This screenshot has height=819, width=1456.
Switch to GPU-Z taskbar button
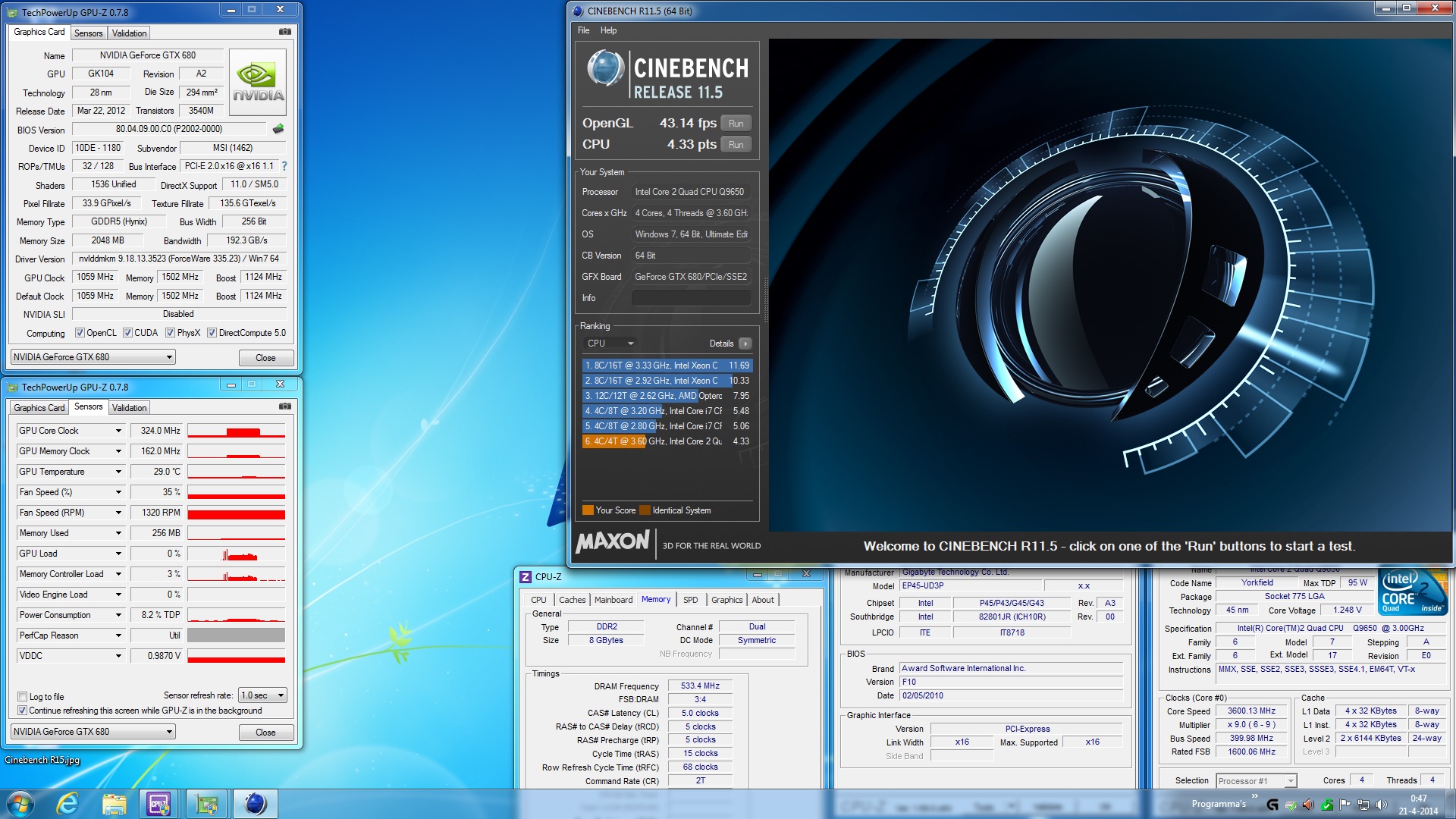point(206,804)
